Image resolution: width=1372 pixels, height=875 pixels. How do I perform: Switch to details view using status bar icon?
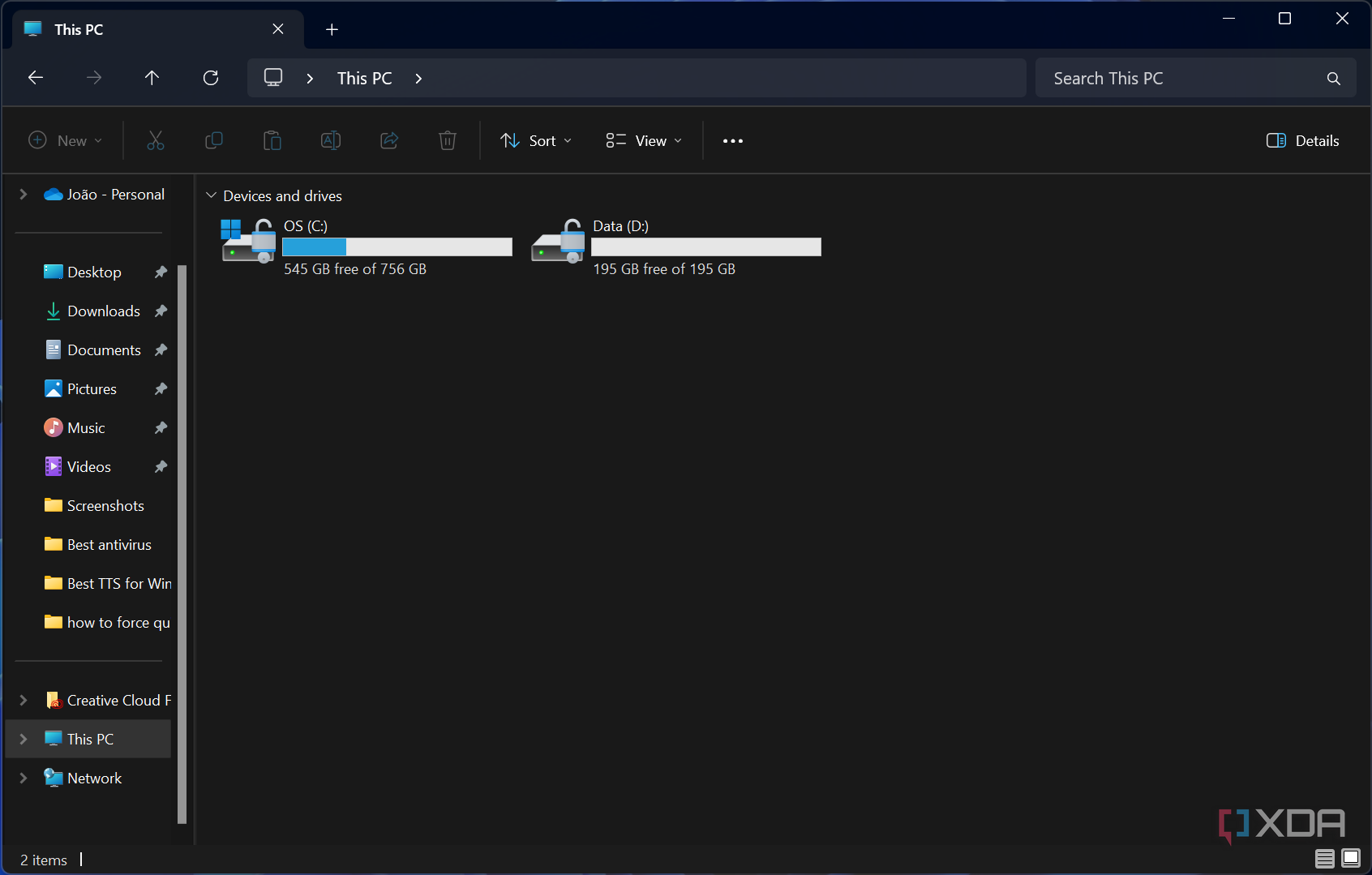(1324, 859)
